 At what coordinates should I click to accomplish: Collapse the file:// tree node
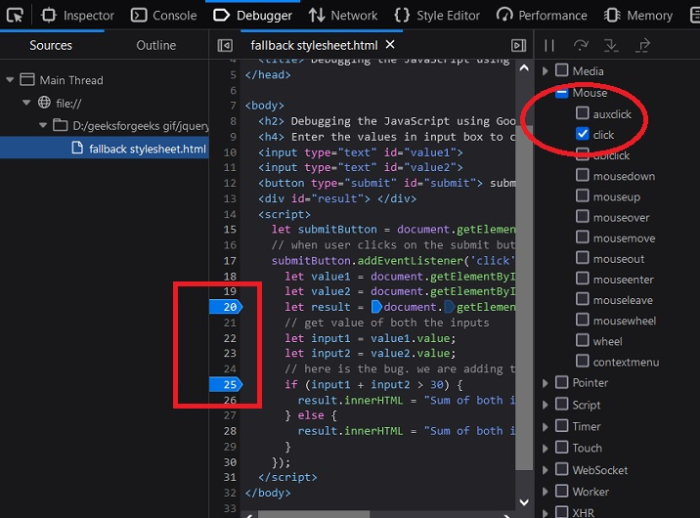pyautogui.click(x=26, y=103)
